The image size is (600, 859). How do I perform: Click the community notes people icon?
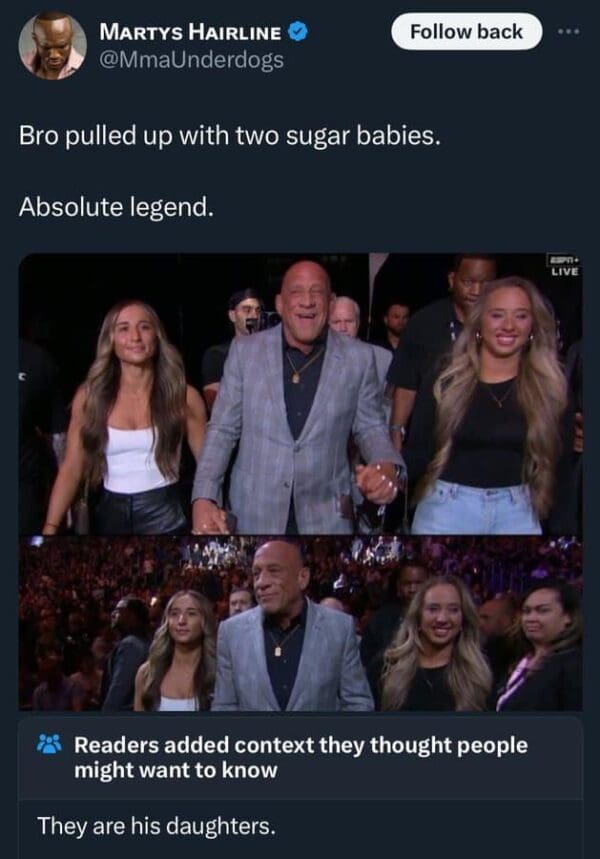pos(49,746)
